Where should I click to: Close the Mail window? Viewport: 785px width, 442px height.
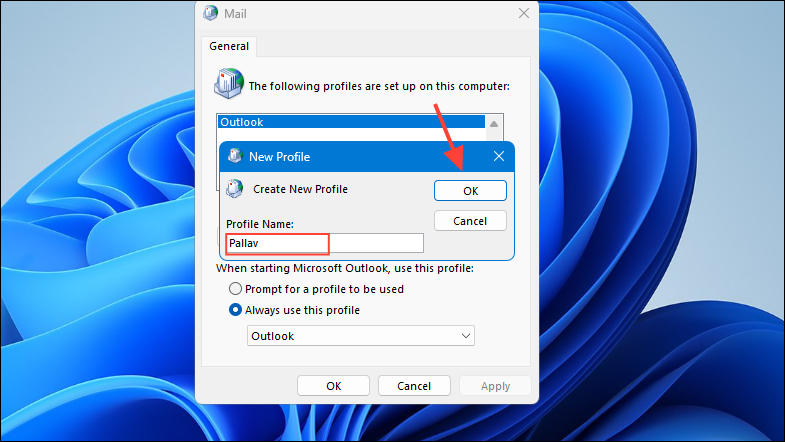coord(524,13)
